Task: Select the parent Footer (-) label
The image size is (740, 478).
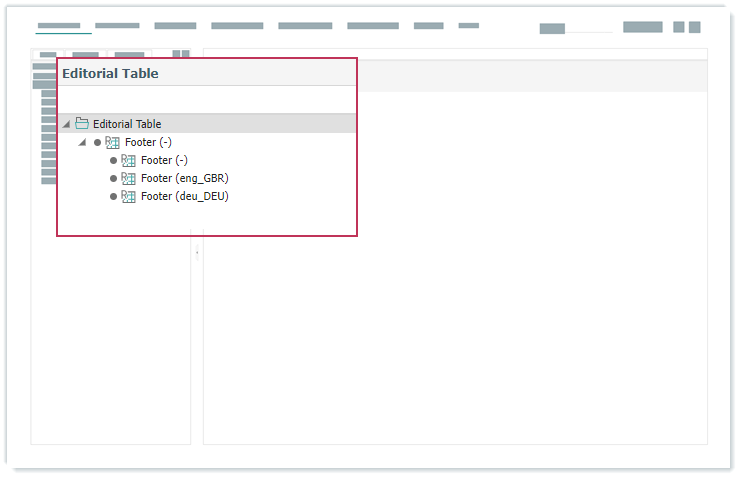Action: (148, 143)
